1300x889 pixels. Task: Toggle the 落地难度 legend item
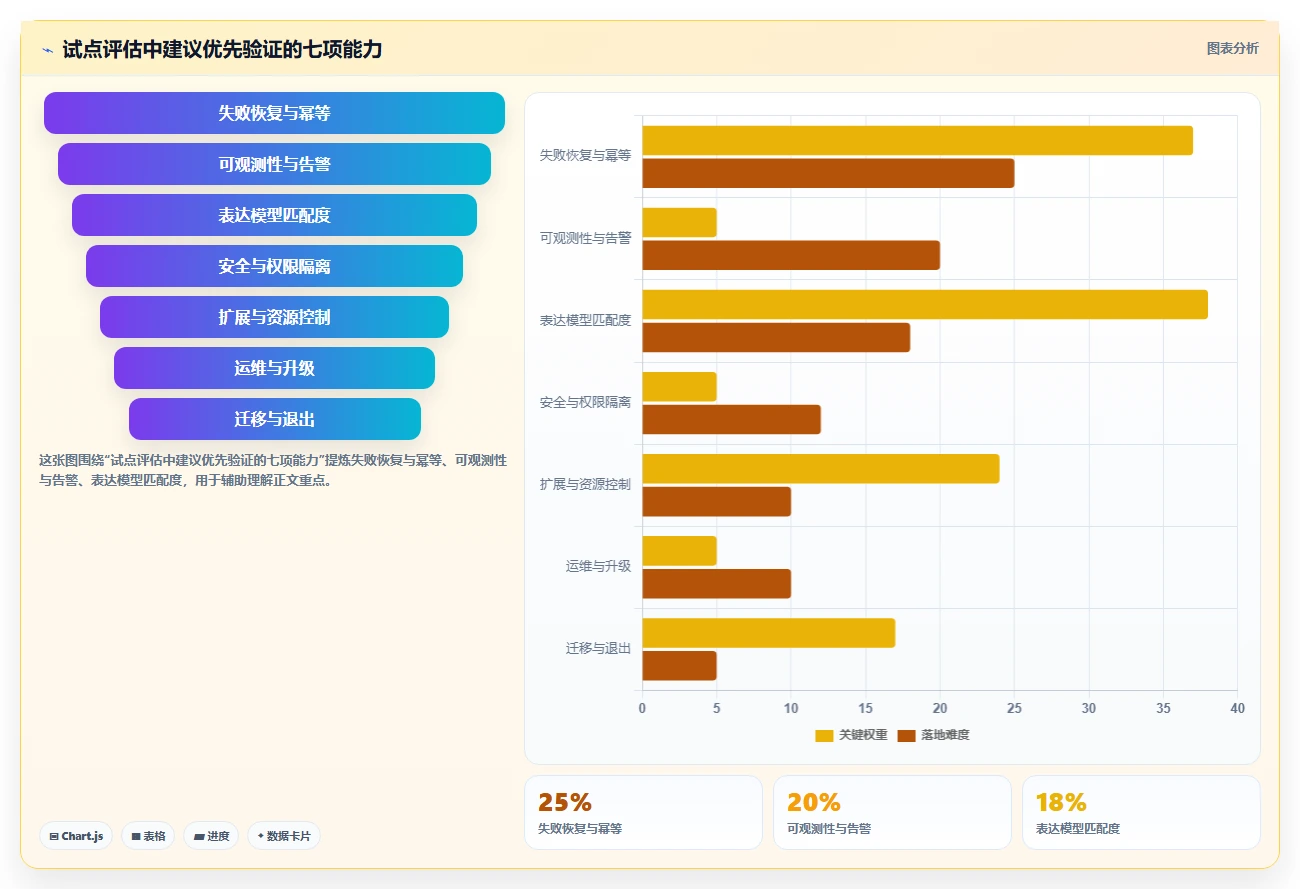tap(933, 735)
